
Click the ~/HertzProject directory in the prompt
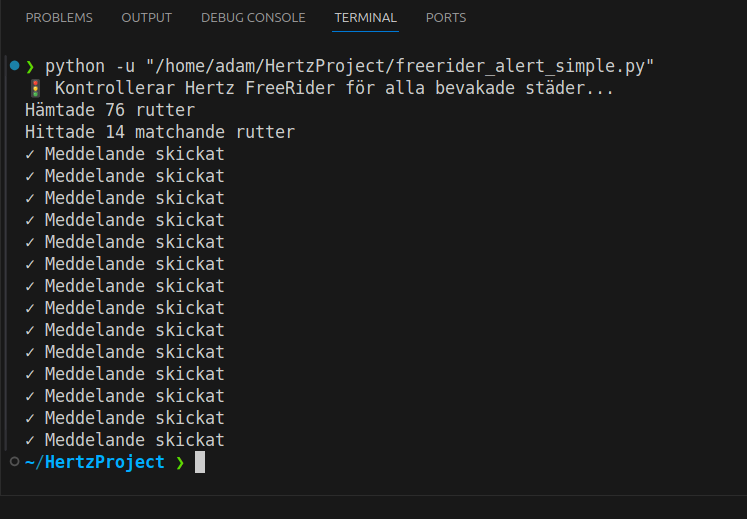(95, 462)
